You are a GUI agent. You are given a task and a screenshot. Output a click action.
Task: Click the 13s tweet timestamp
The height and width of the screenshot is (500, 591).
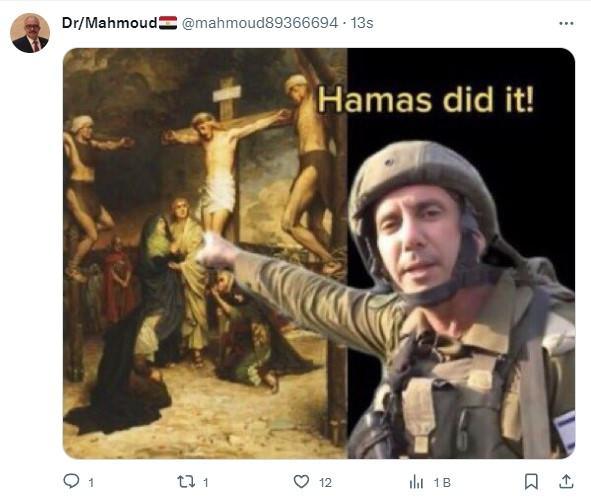[362, 23]
